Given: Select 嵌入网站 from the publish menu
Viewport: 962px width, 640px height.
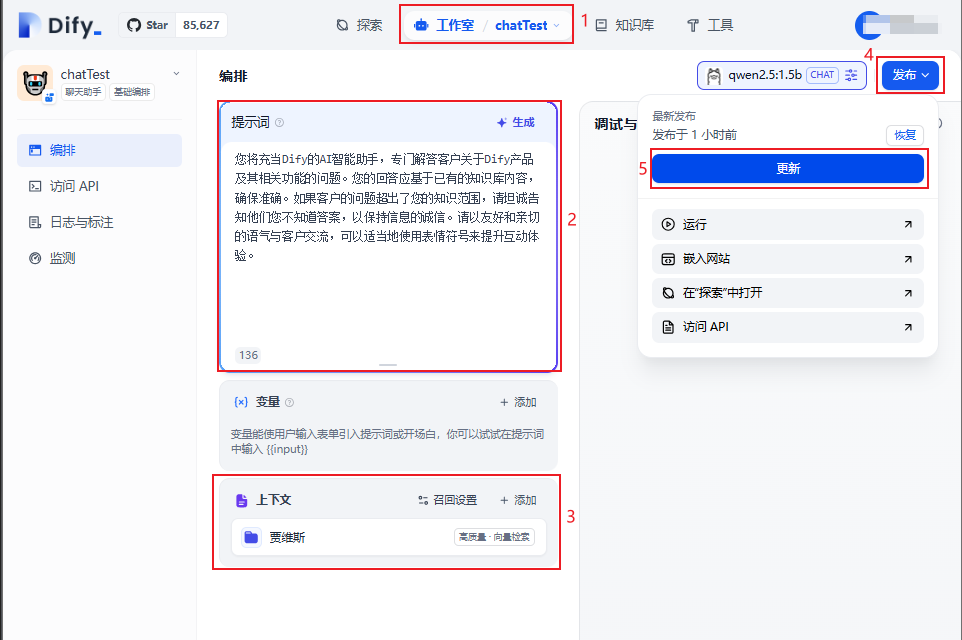Looking at the screenshot, I should 788,259.
